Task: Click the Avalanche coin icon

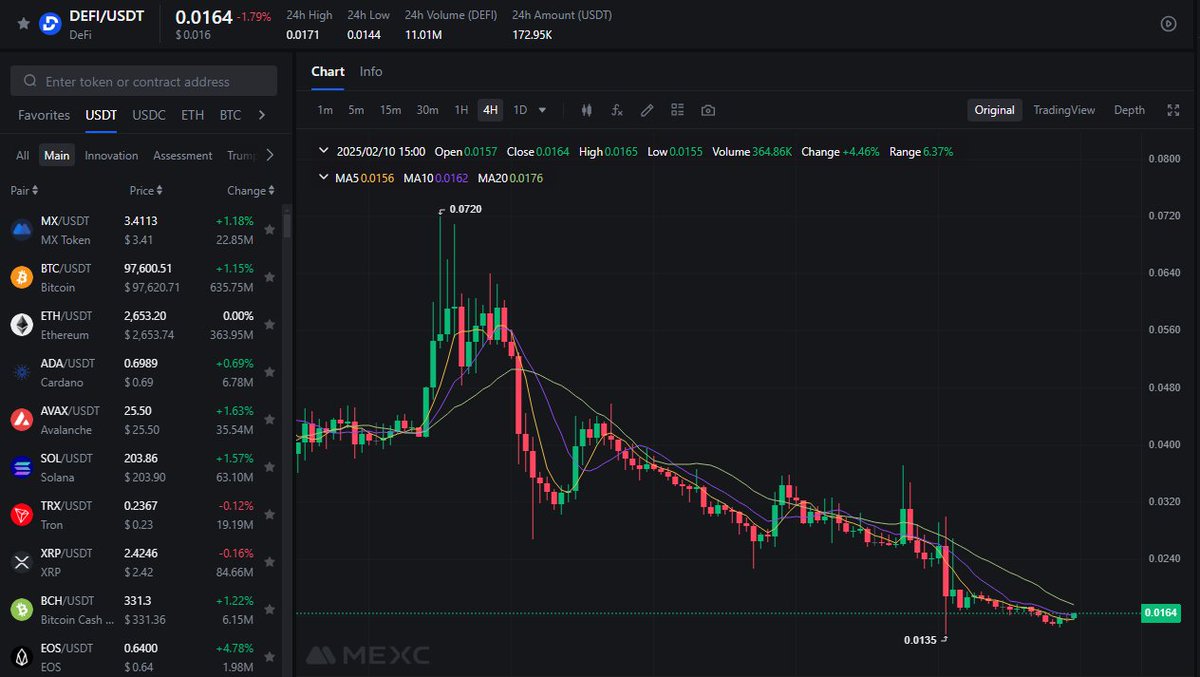Action: pyautogui.click(x=22, y=420)
